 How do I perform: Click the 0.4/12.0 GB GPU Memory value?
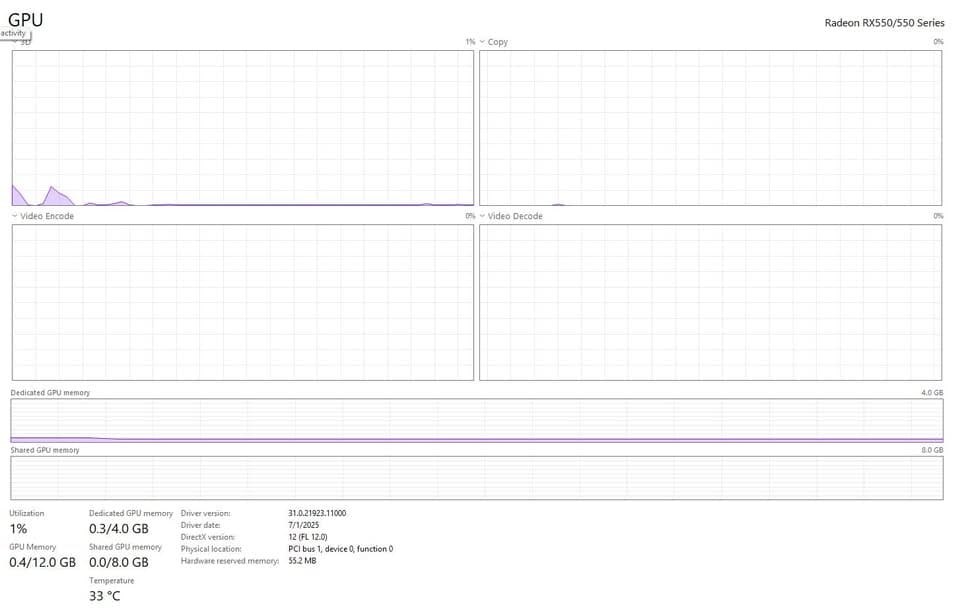(43, 562)
